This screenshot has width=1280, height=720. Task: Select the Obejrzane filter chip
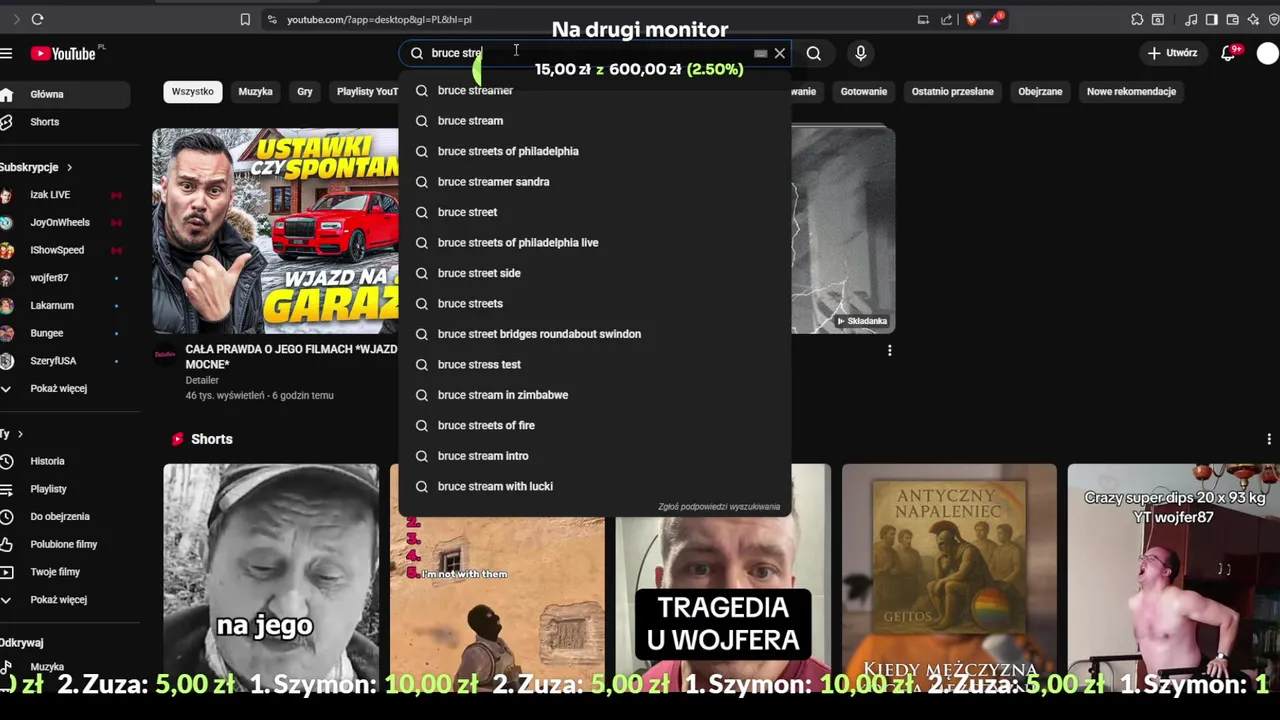[1040, 91]
